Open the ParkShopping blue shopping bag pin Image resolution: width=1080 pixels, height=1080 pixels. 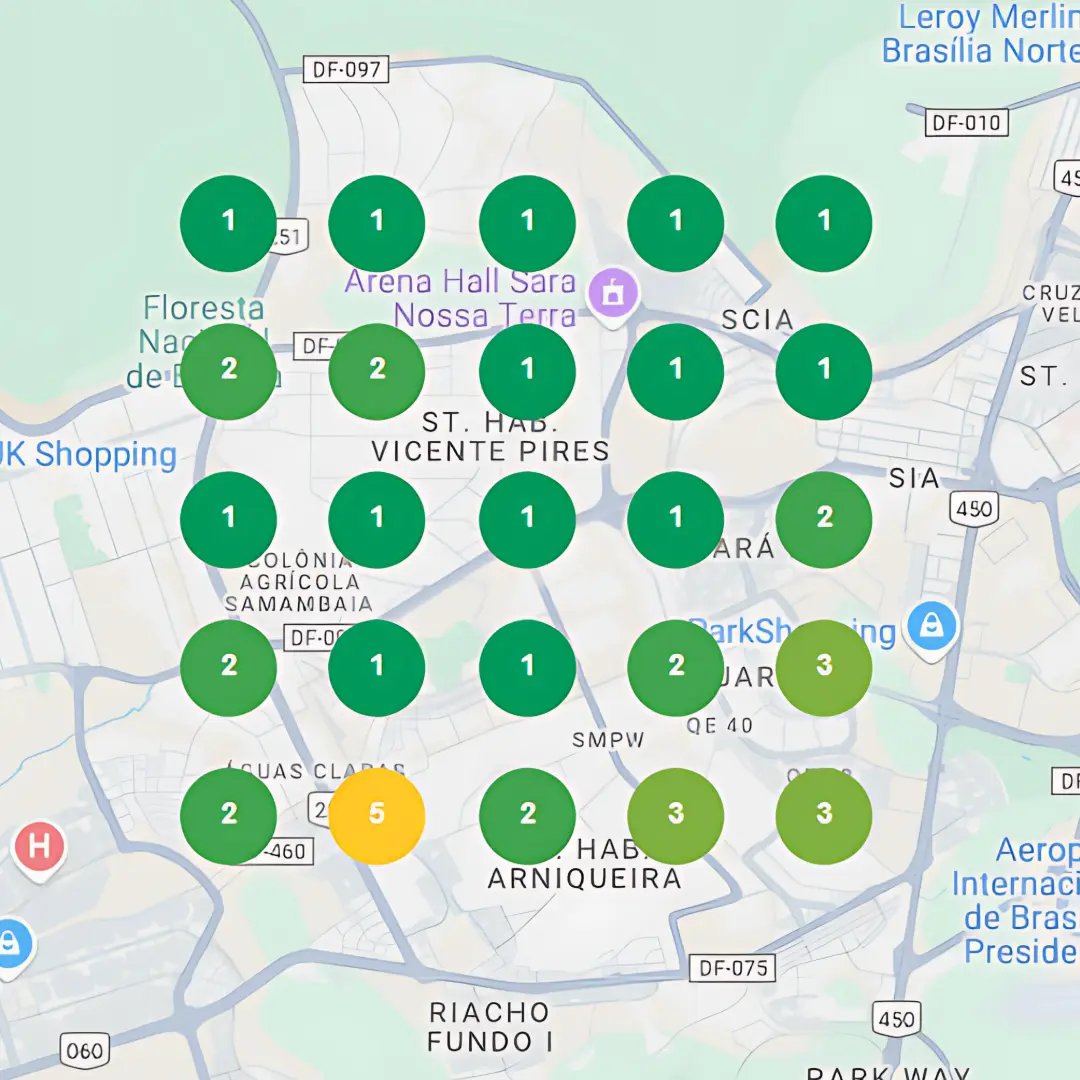coord(931,630)
